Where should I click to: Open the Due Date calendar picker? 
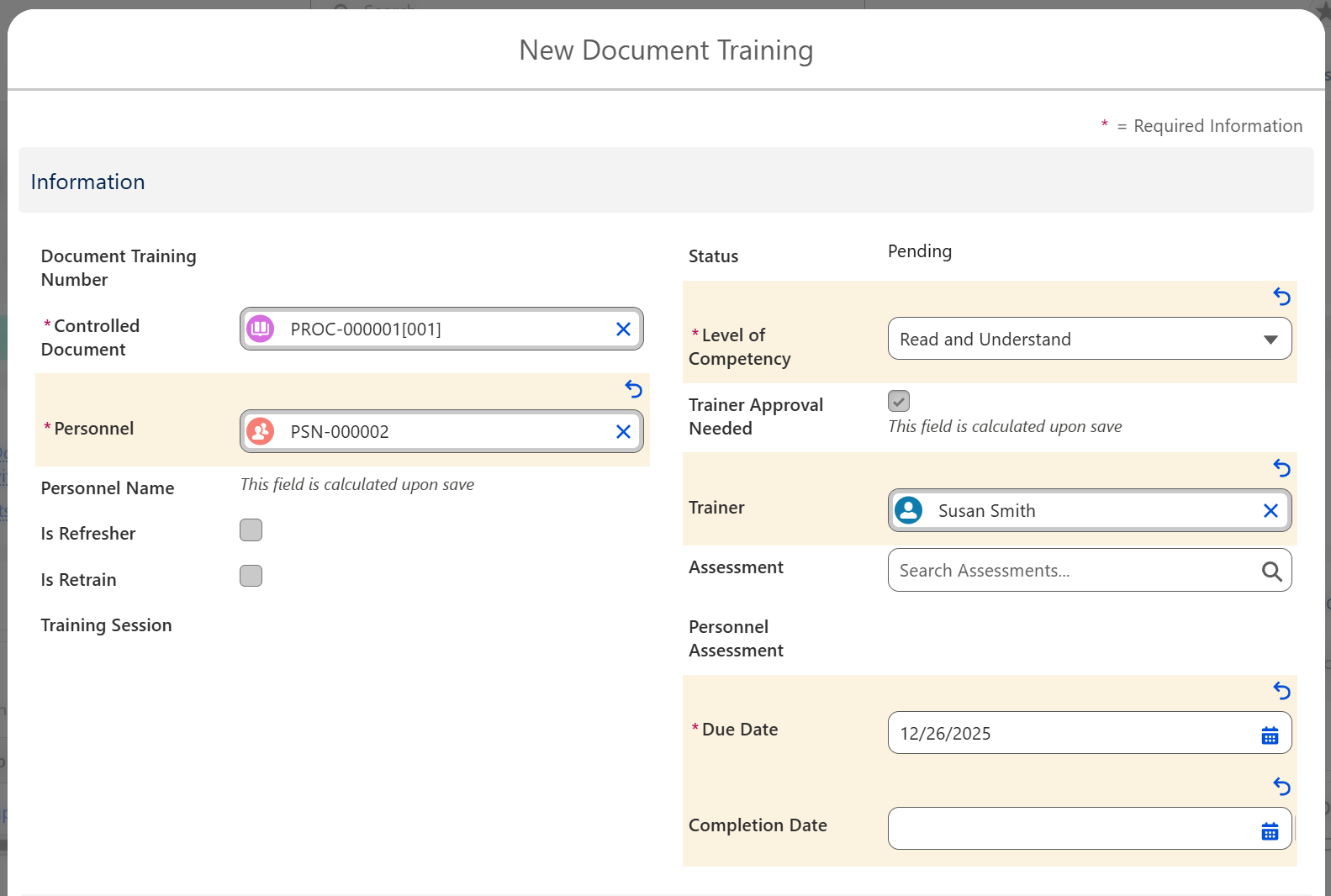point(1270,735)
